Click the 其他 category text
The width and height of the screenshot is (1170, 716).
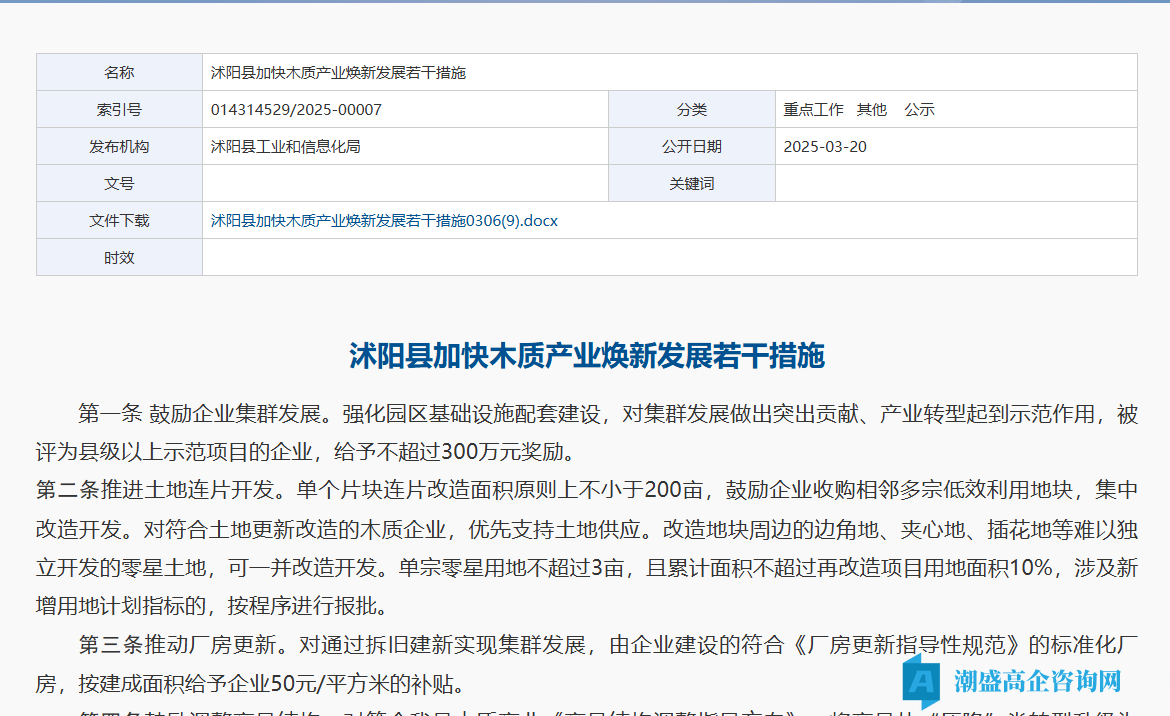coord(871,110)
